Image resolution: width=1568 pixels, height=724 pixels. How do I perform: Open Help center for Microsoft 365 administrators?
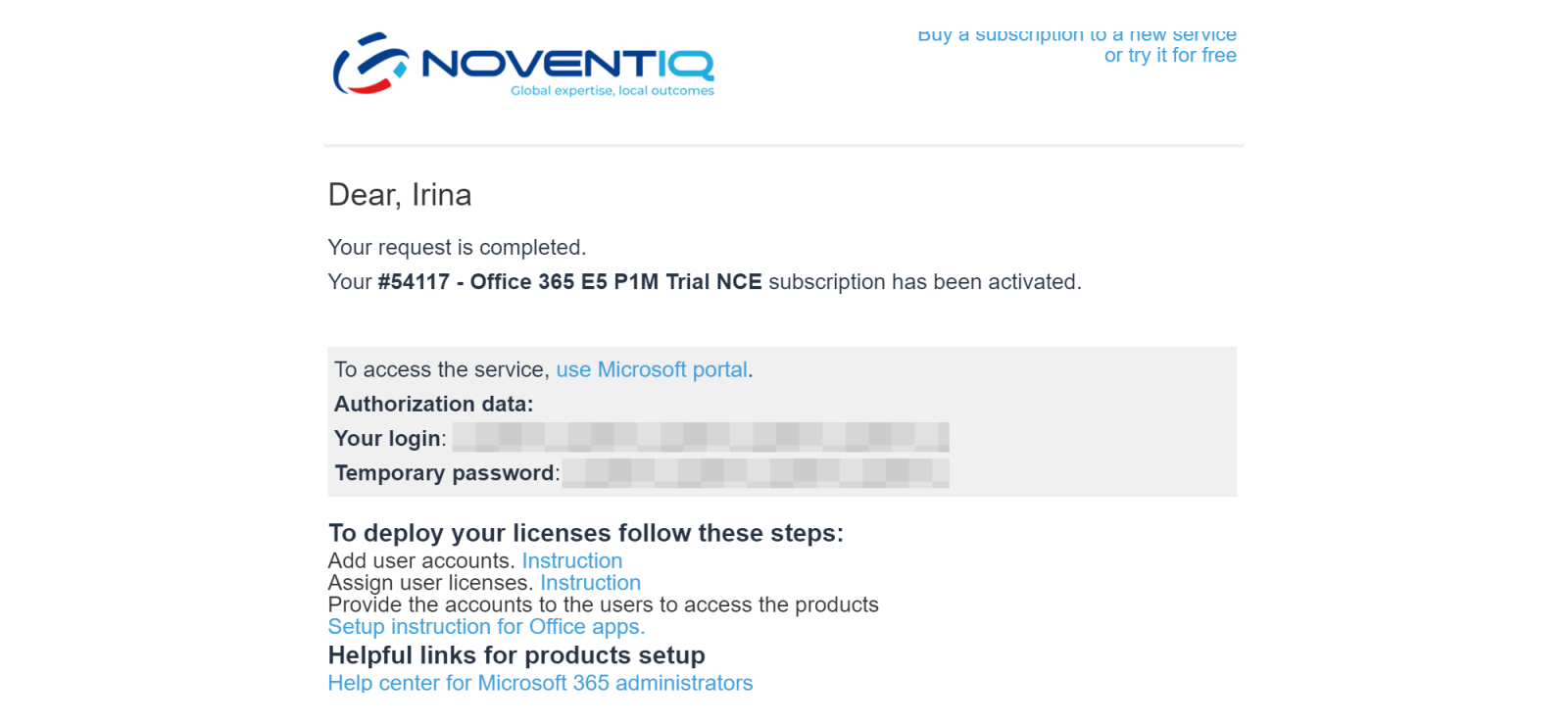(x=540, y=683)
